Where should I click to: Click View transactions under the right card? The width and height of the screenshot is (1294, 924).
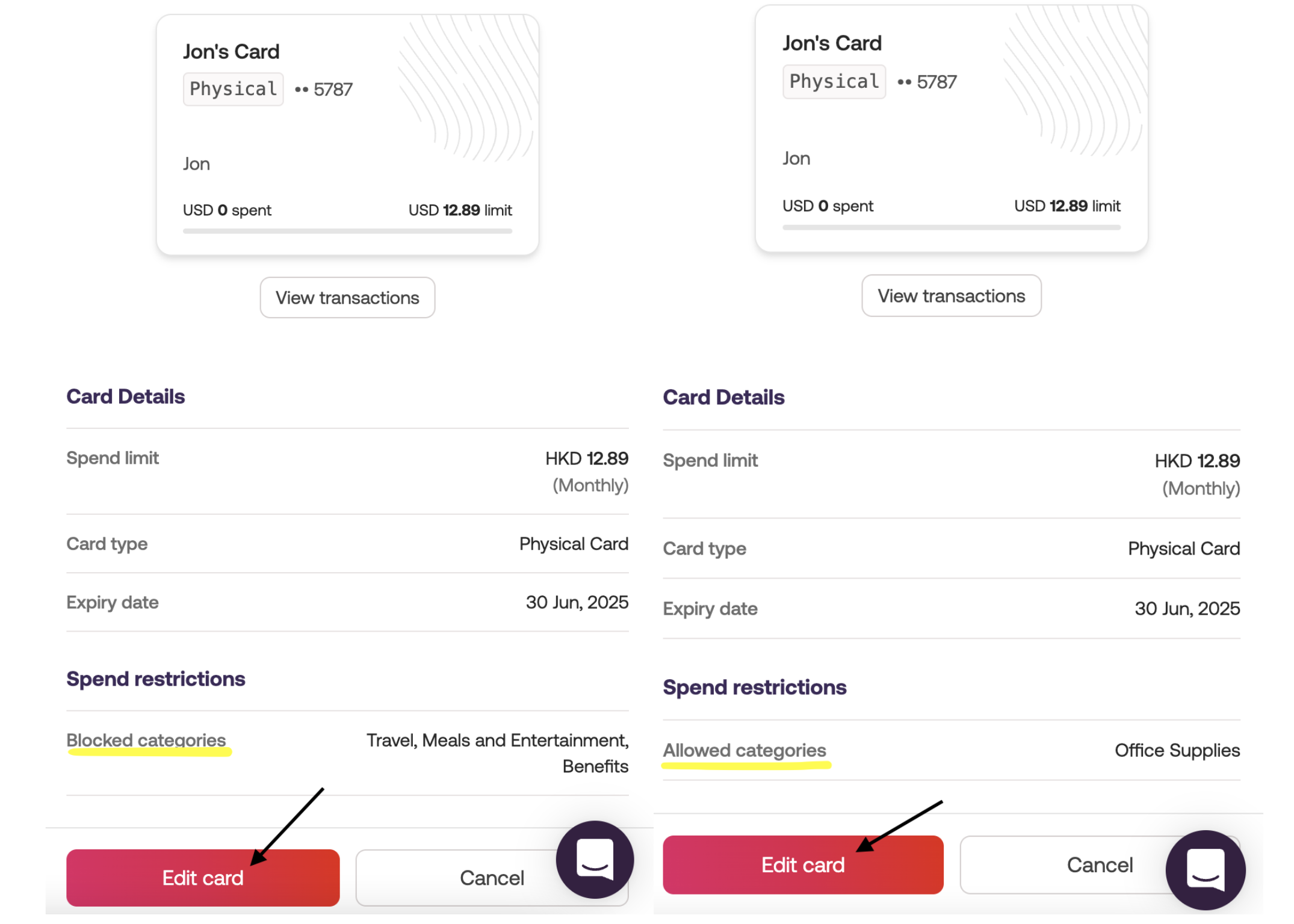(x=951, y=296)
